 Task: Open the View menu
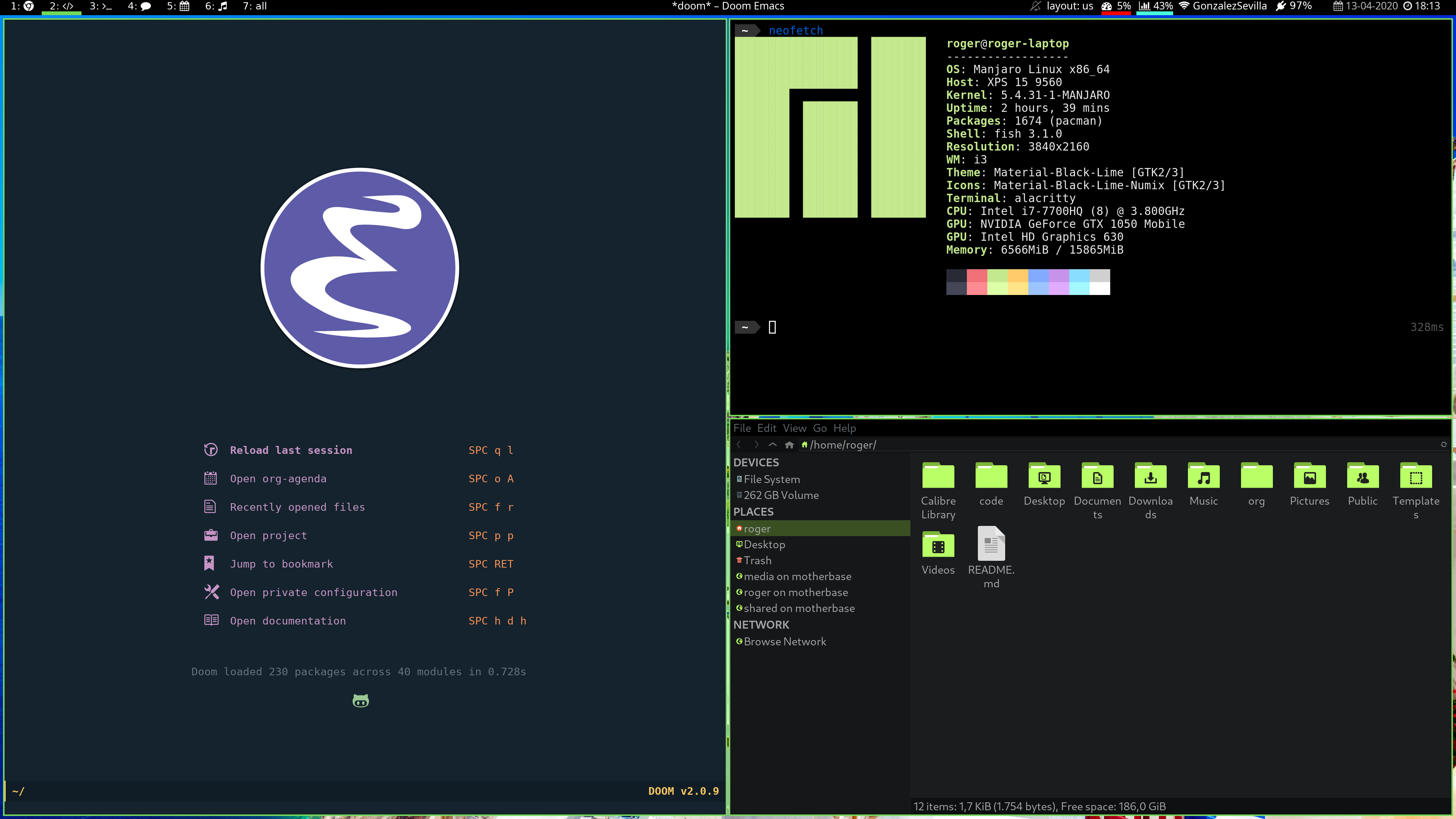795,428
